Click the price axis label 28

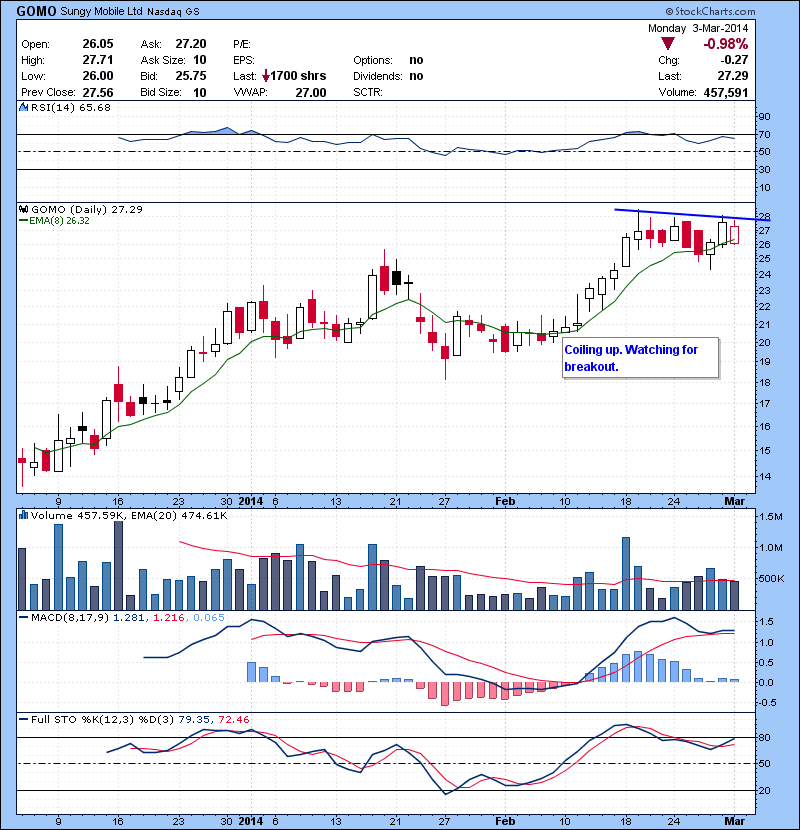pos(764,216)
